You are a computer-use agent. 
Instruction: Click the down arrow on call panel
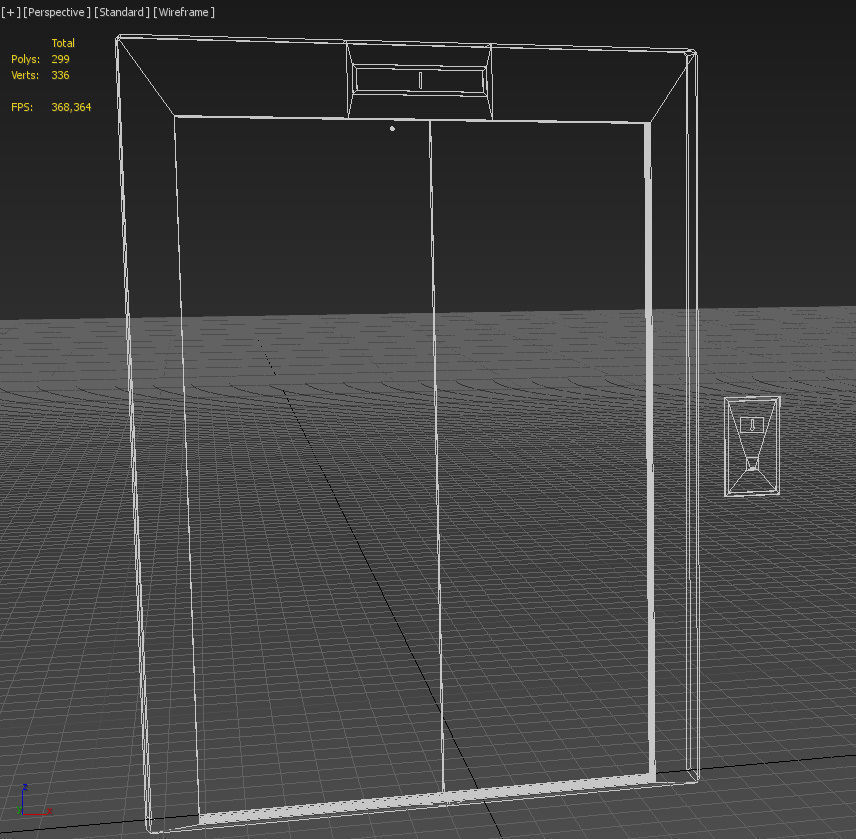point(752,425)
